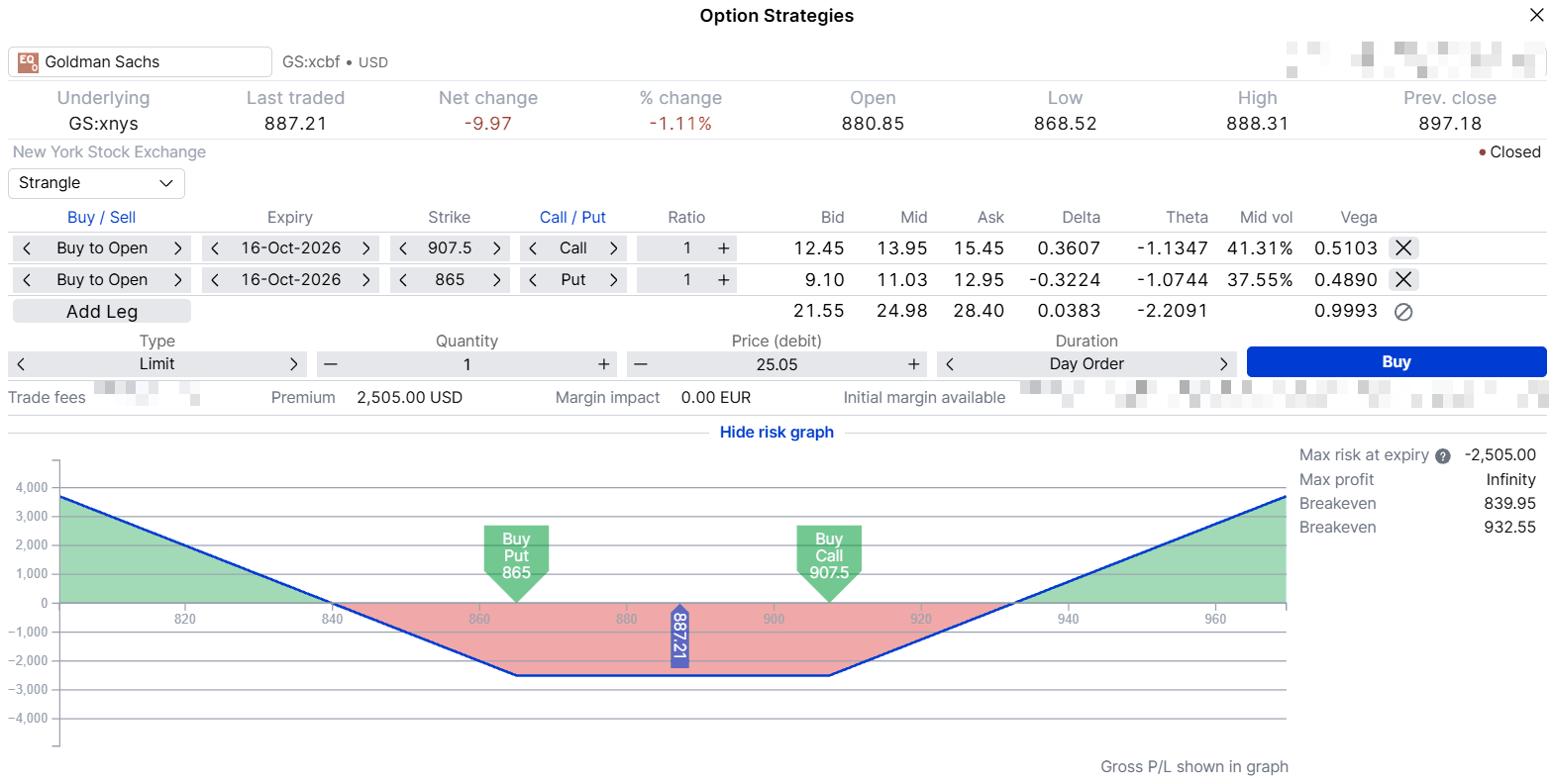
Task: Remove the 865 Put leg
Action: click(x=1403, y=280)
